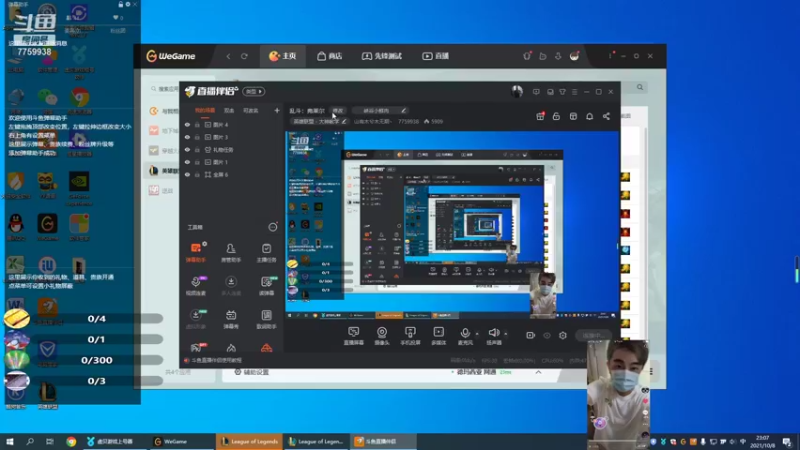
Task: Click the unlock icon above the preview
Action: click(556, 116)
